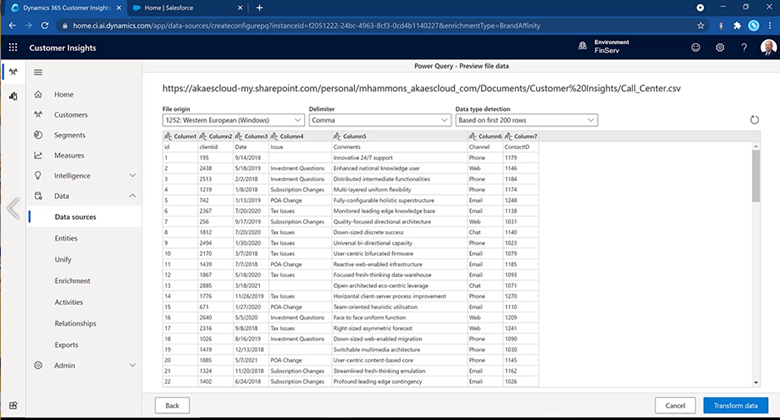This screenshot has height=420, width=780.
Task: Open the Data type detection dropdown
Action: click(526, 120)
